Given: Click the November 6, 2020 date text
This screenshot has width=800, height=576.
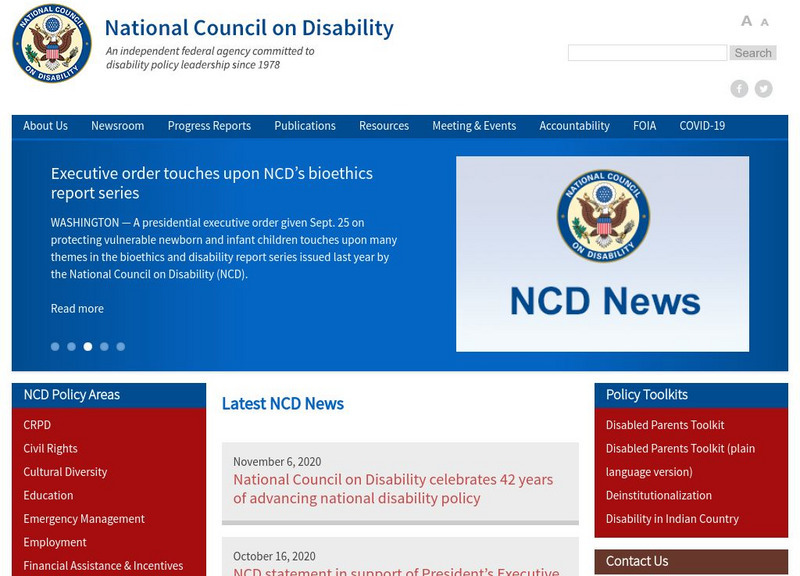Looking at the screenshot, I should point(277,462).
